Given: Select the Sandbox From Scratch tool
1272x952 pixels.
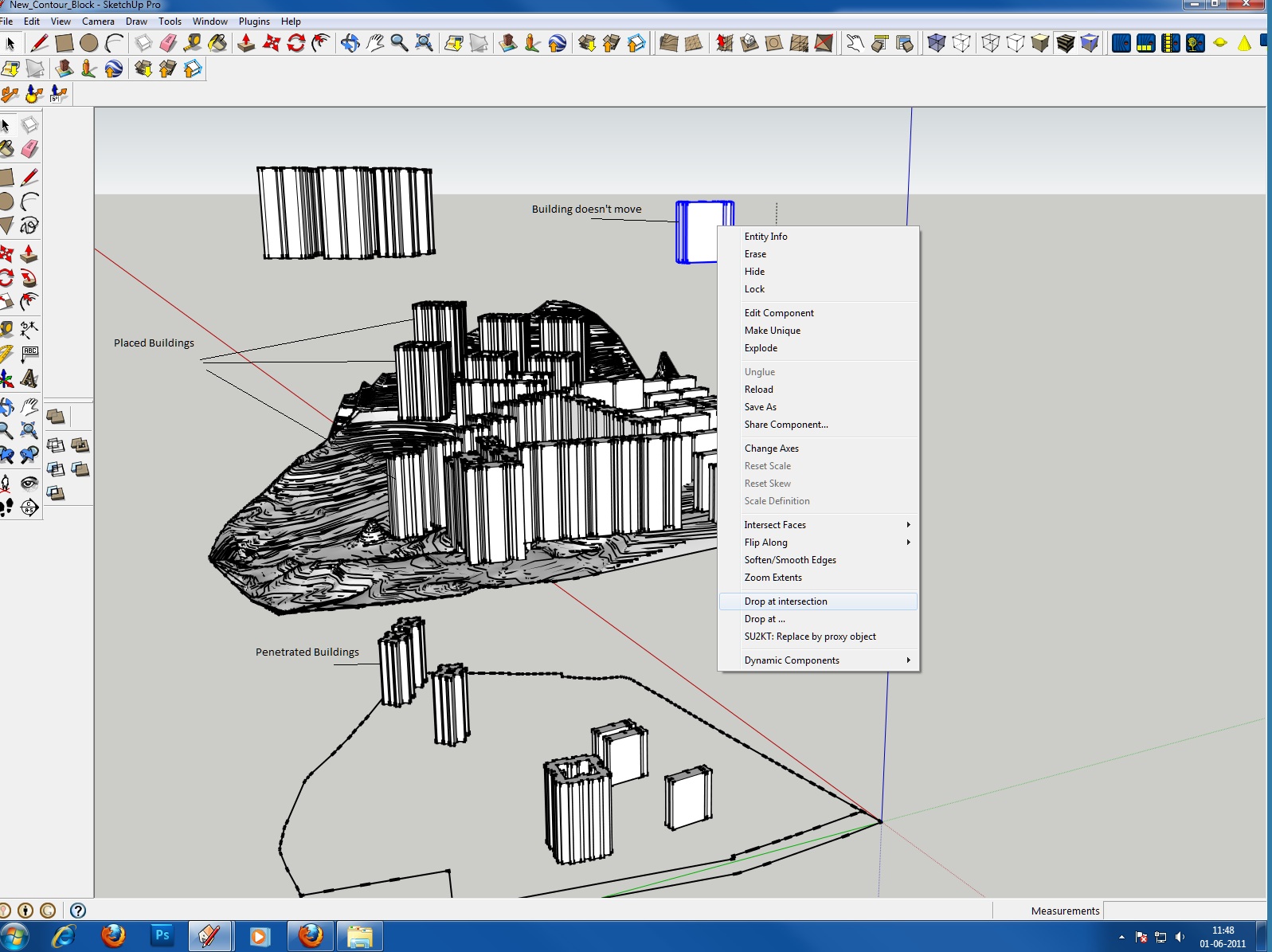Looking at the screenshot, I should pyautogui.click(x=693, y=43).
